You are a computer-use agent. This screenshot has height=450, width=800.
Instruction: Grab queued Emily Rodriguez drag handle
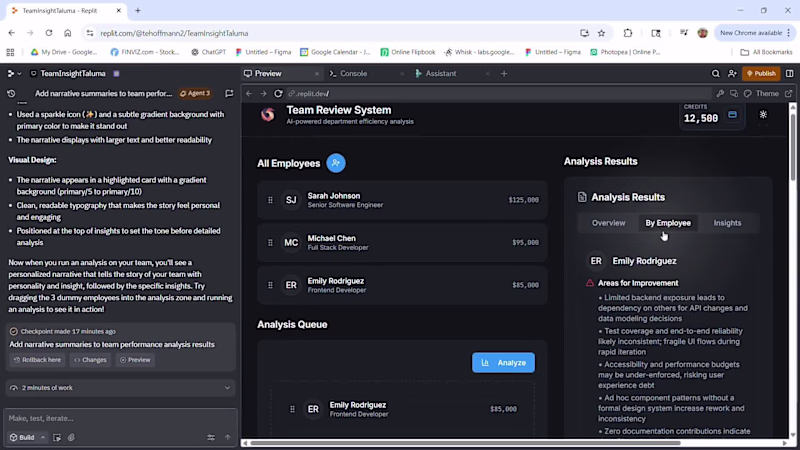[292, 409]
